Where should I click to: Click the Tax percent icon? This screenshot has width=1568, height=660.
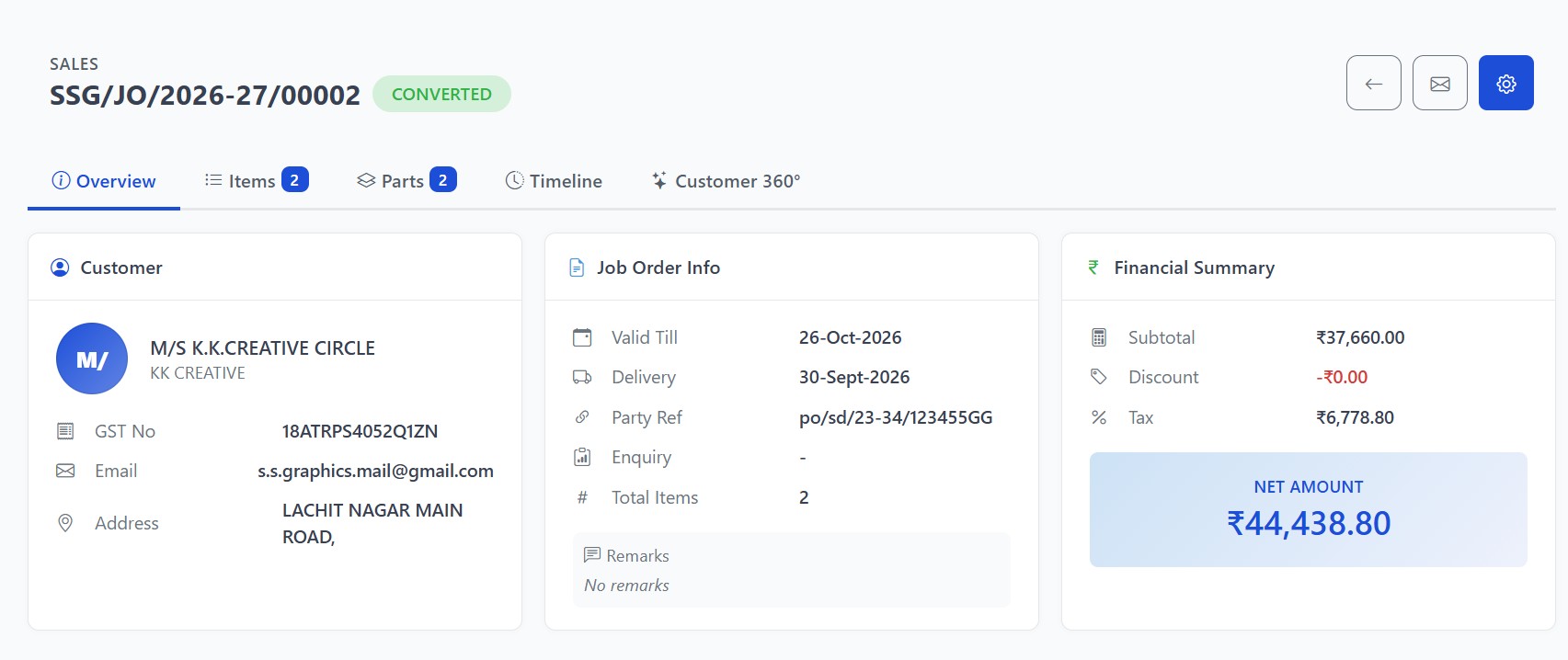(x=1099, y=417)
